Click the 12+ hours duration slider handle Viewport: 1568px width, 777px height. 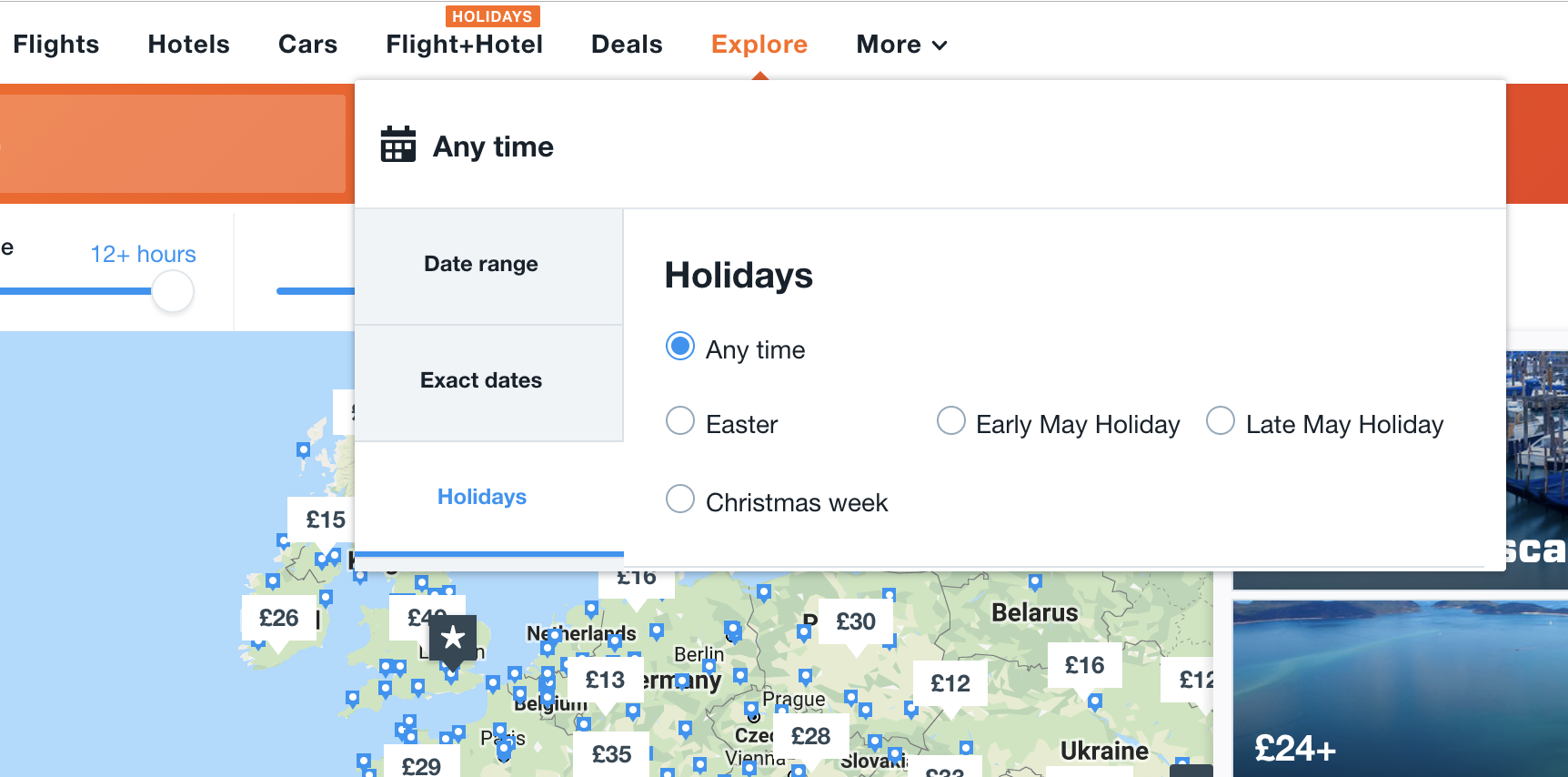click(x=173, y=292)
